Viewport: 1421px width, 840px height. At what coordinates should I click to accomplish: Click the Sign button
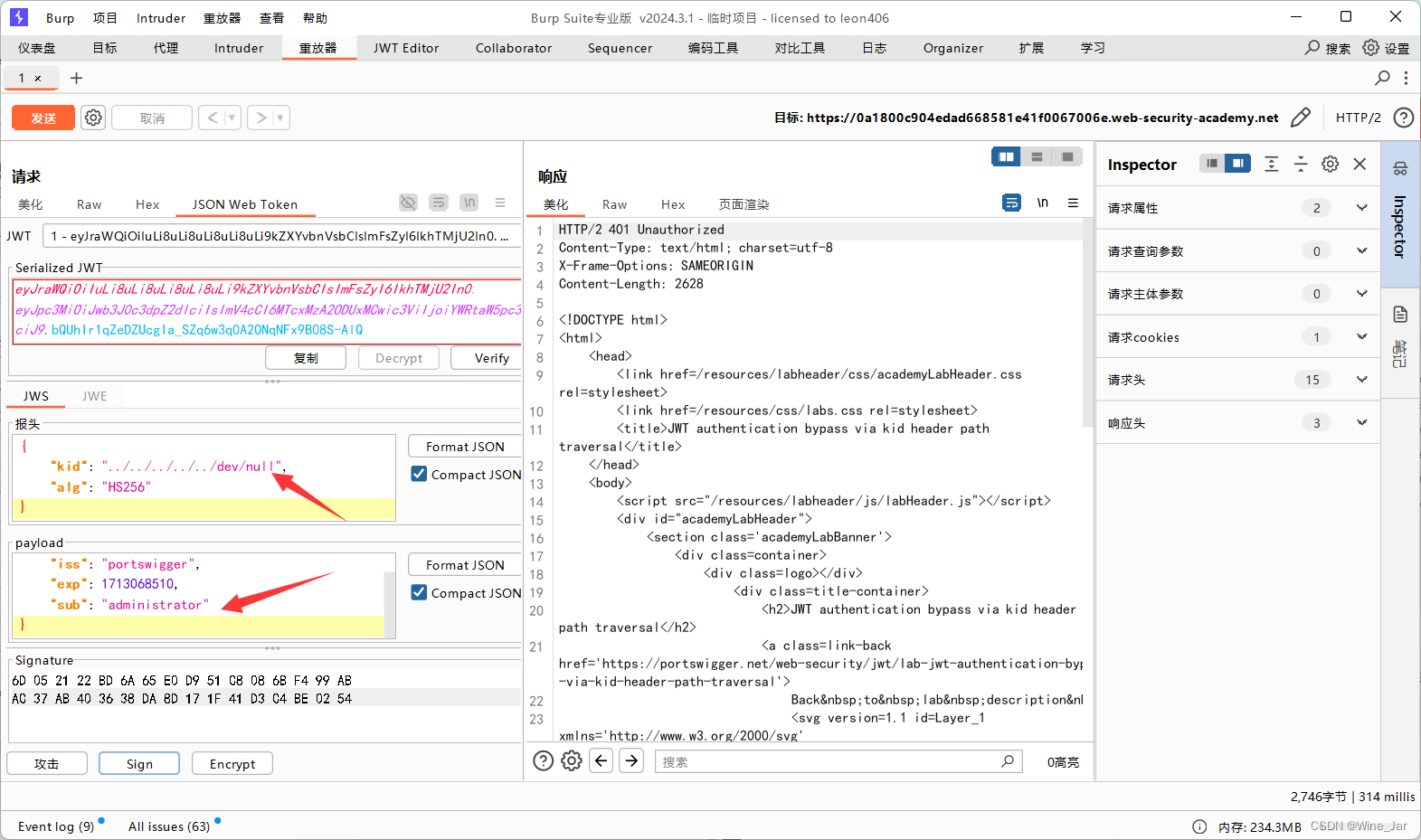click(x=139, y=763)
